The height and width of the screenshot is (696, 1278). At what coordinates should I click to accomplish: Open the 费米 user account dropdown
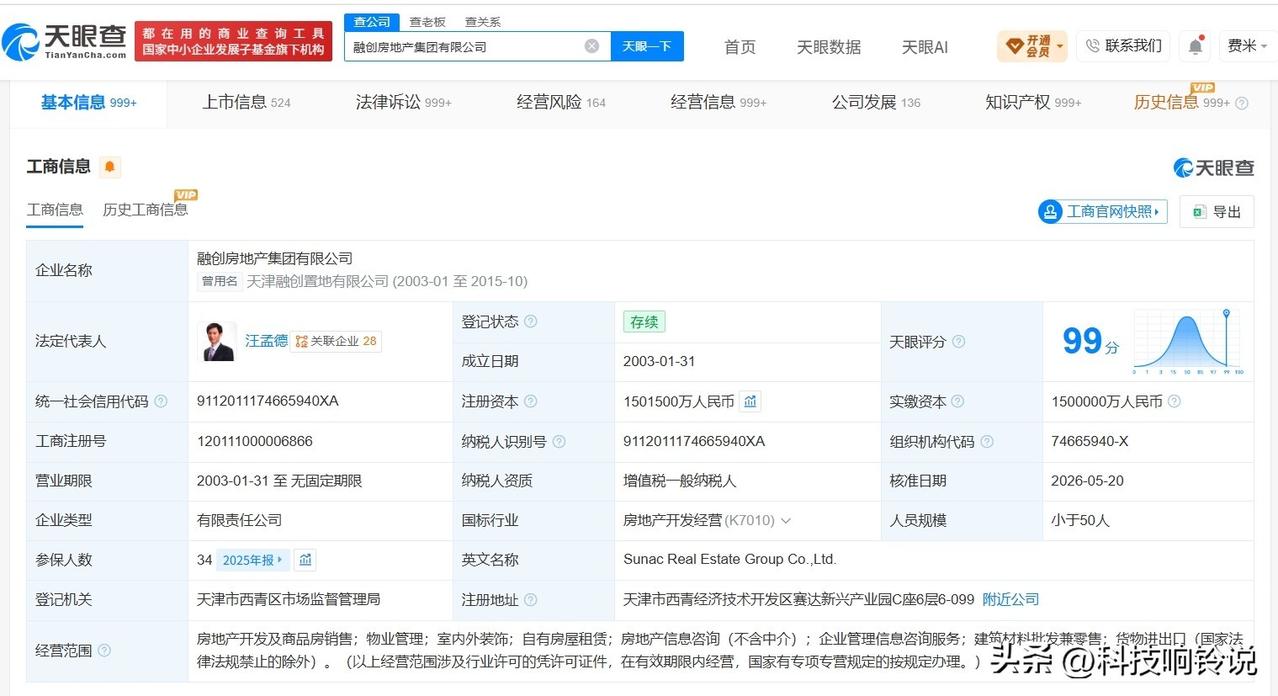pos(1248,46)
